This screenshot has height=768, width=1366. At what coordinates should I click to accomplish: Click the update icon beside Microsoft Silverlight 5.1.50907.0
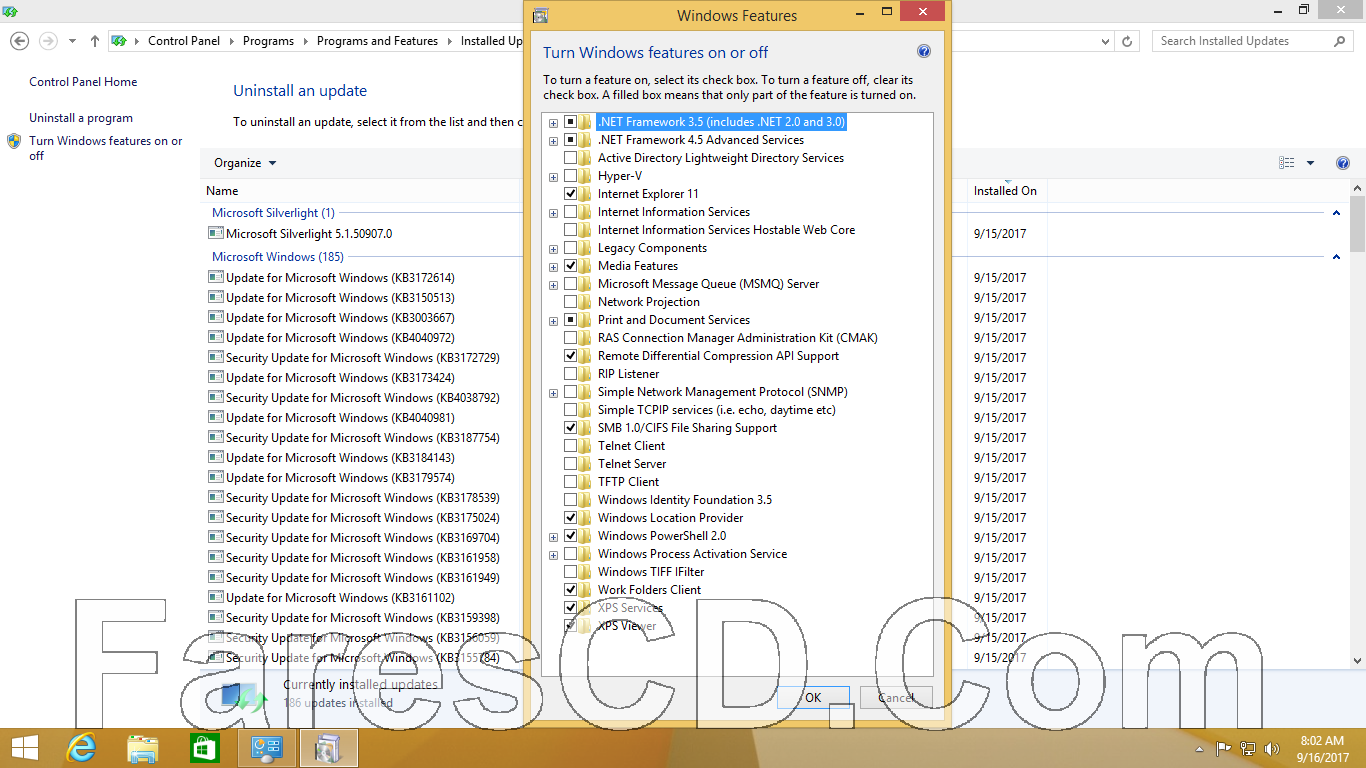click(215, 233)
